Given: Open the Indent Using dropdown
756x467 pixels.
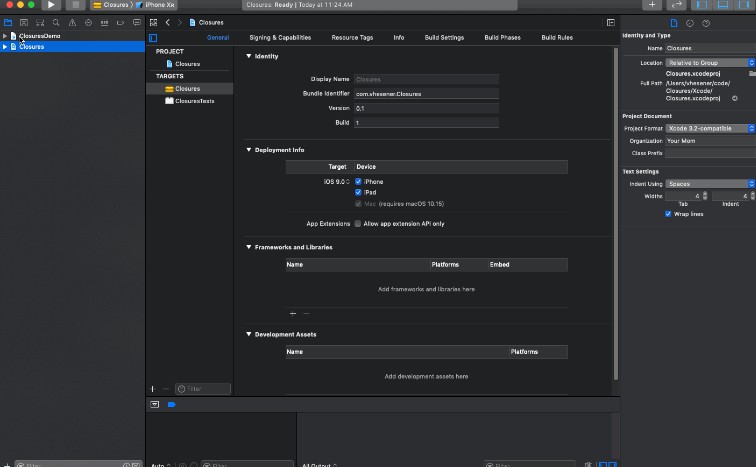Looking at the screenshot, I should pyautogui.click(x=710, y=184).
